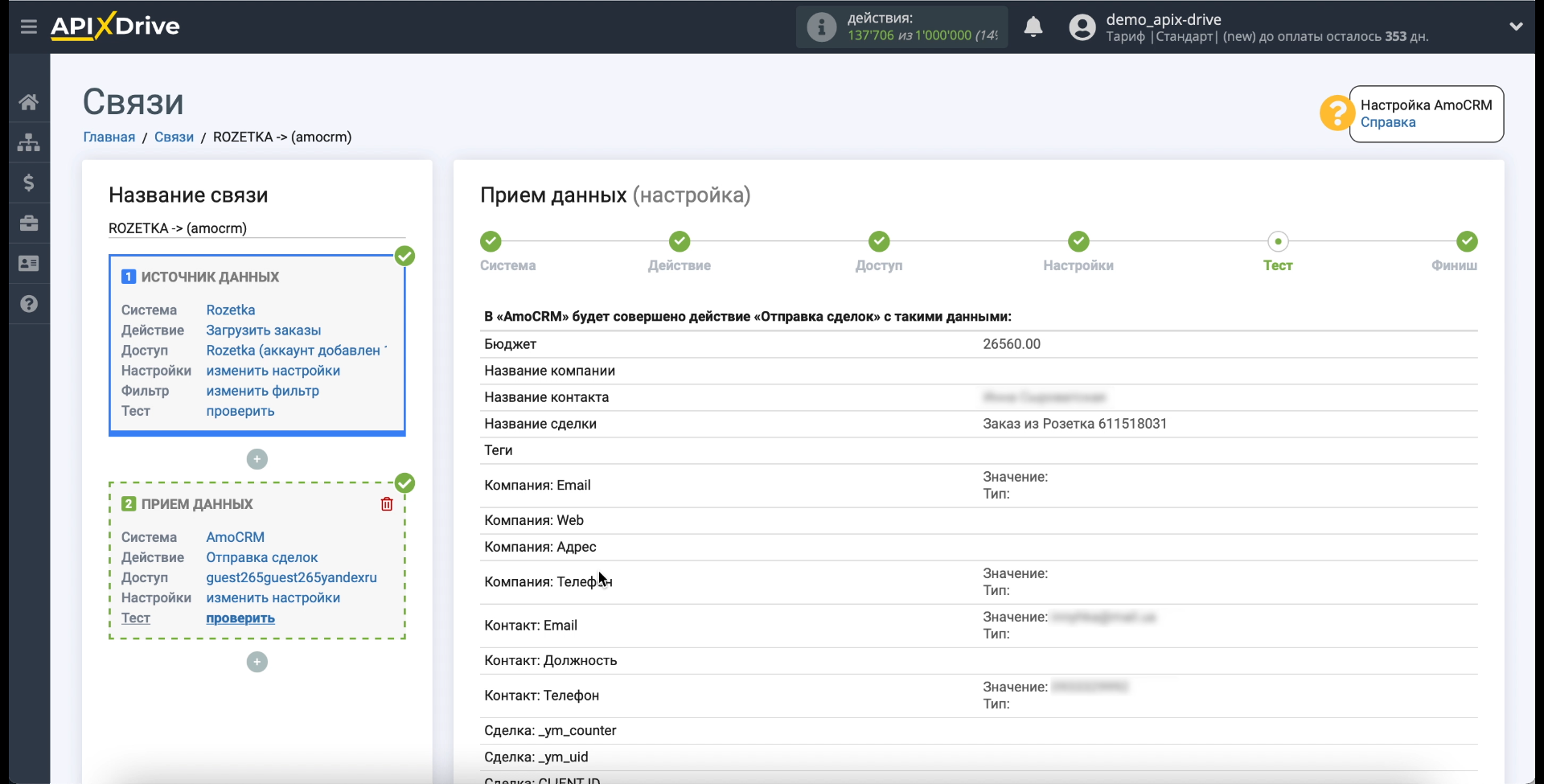Click the Система step checkmark circle
The image size is (1544, 784).
491,241
